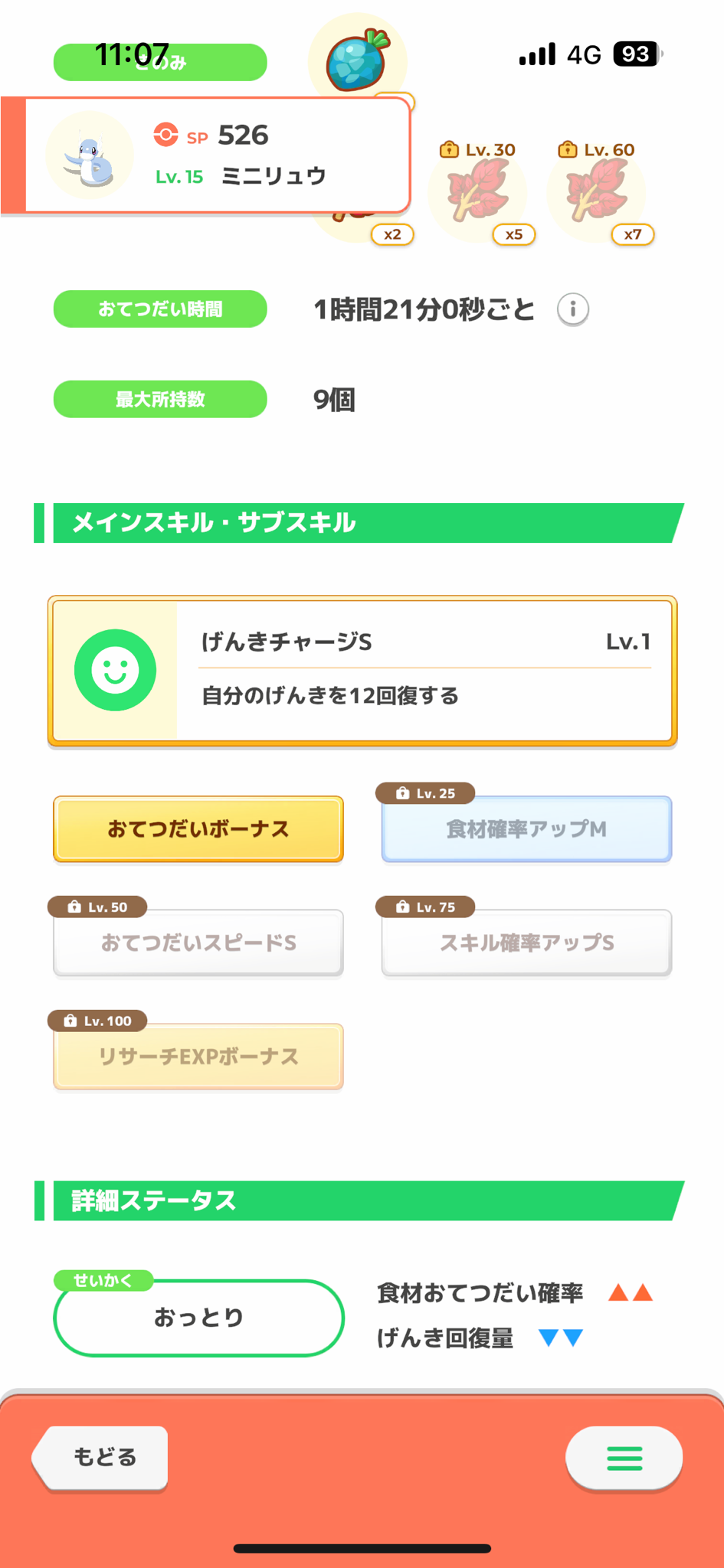724x1568 pixels.
Task: Tap the Dratini portrait icon
Action: [90, 156]
